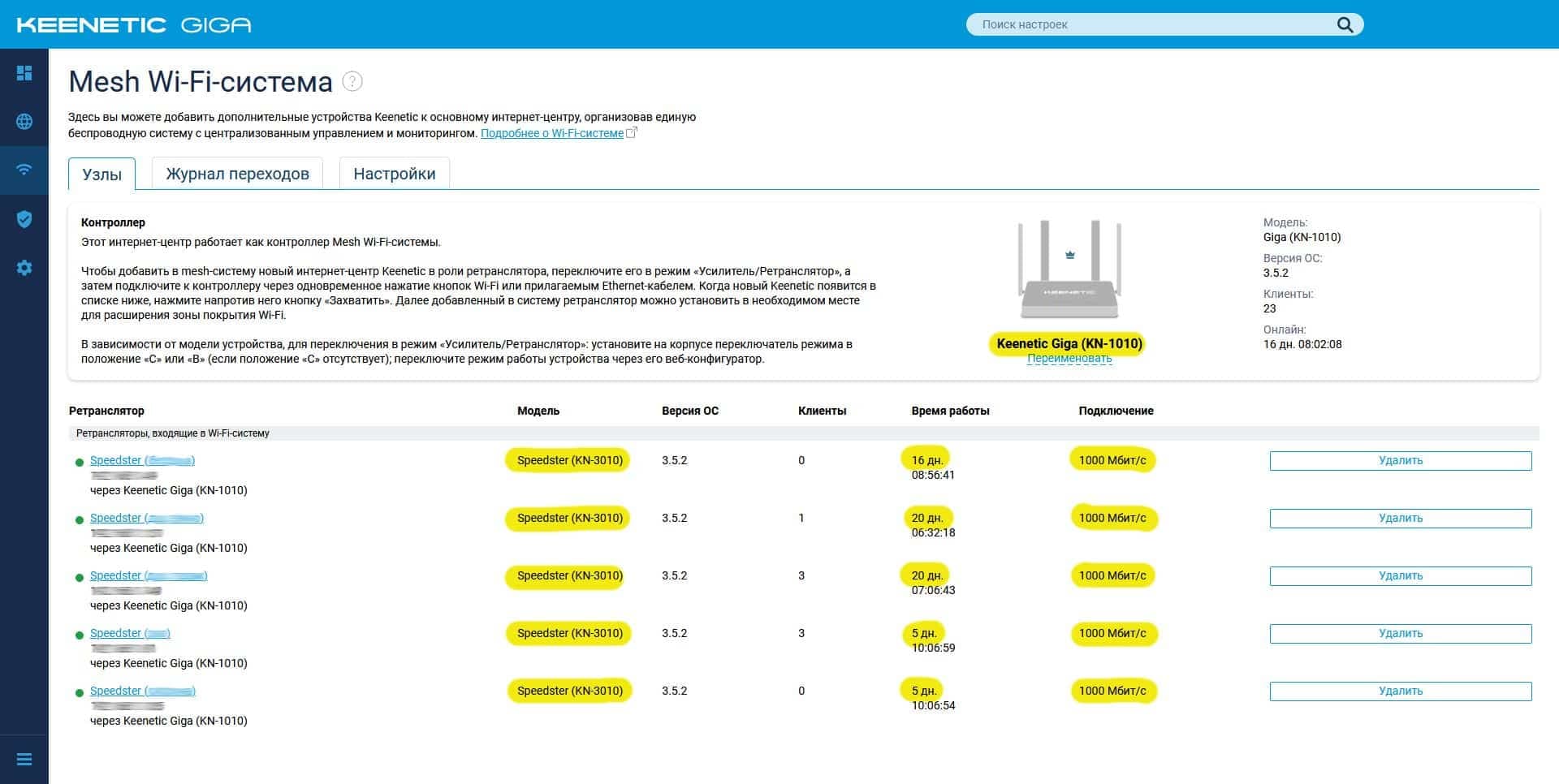Switch to the Журнал переходов tab

[x=237, y=174]
